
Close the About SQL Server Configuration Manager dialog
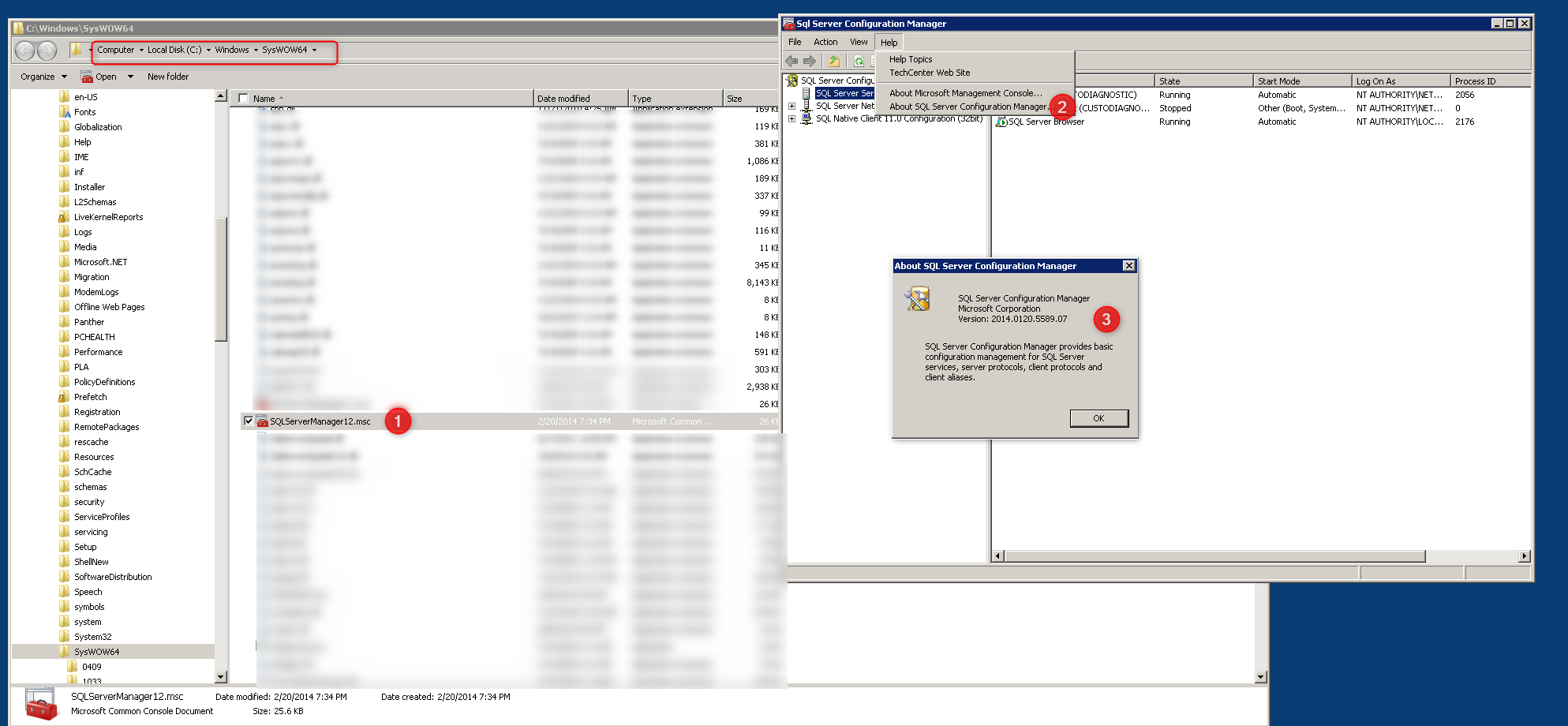[1128, 266]
